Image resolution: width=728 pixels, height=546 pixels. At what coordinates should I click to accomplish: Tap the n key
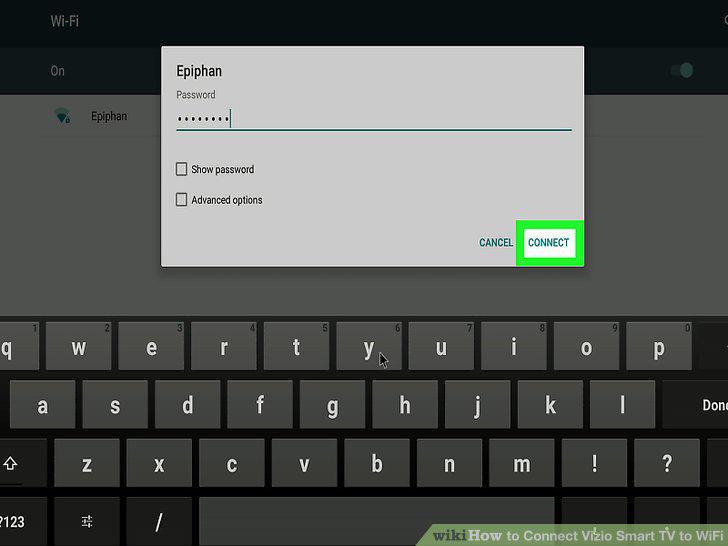[449, 463]
